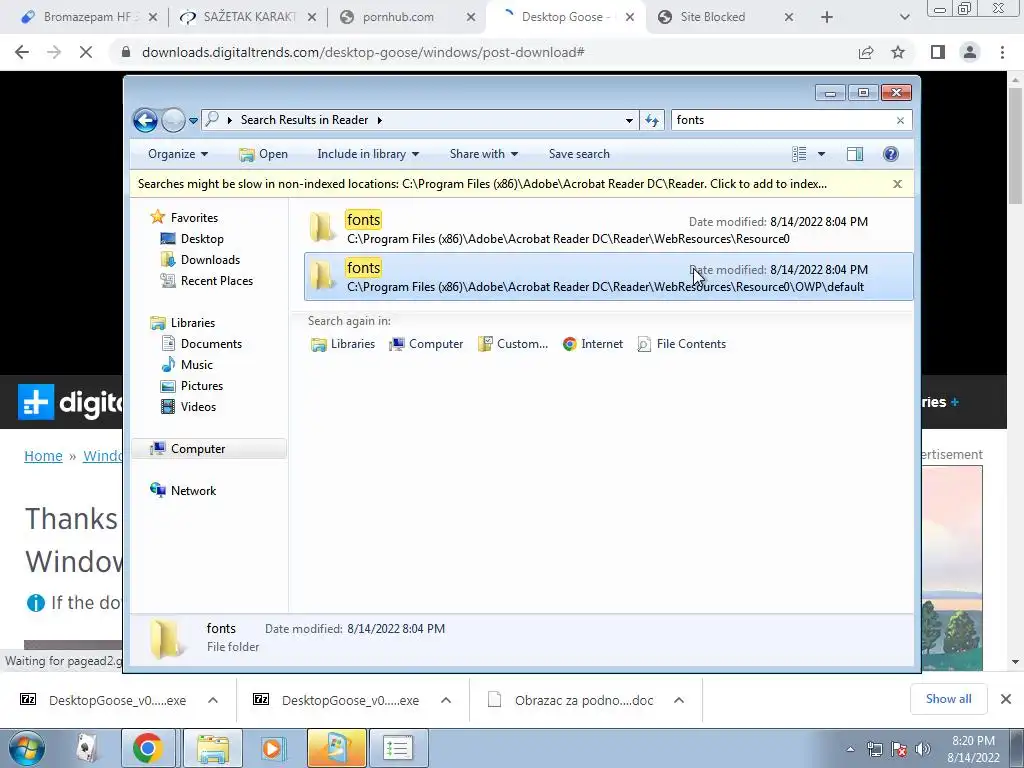Search again in File Contents
The image size is (1024, 768).
tap(681, 344)
